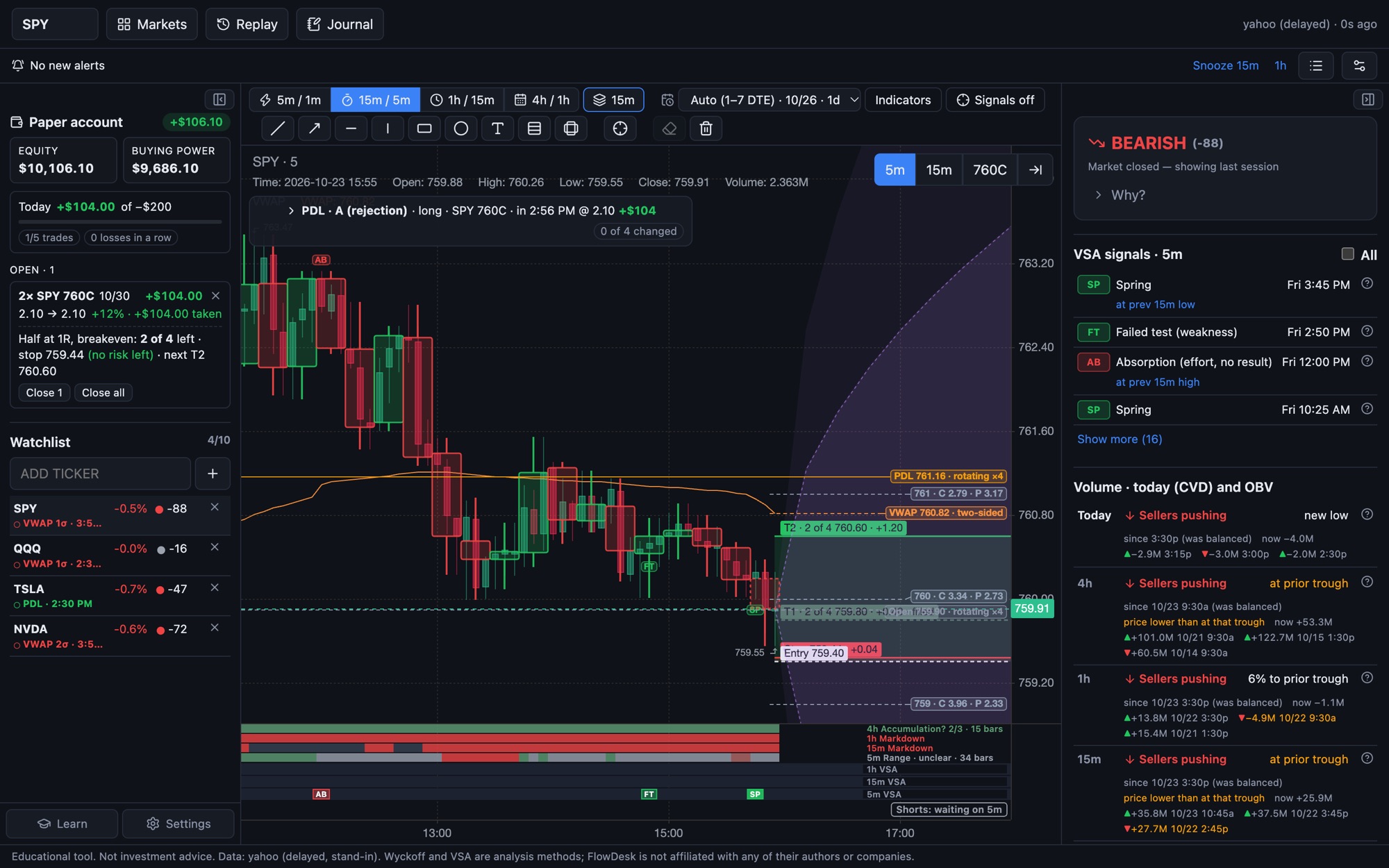Select the vertical line tool
The height and width of the screenshot is (868, 1389).
388,128
